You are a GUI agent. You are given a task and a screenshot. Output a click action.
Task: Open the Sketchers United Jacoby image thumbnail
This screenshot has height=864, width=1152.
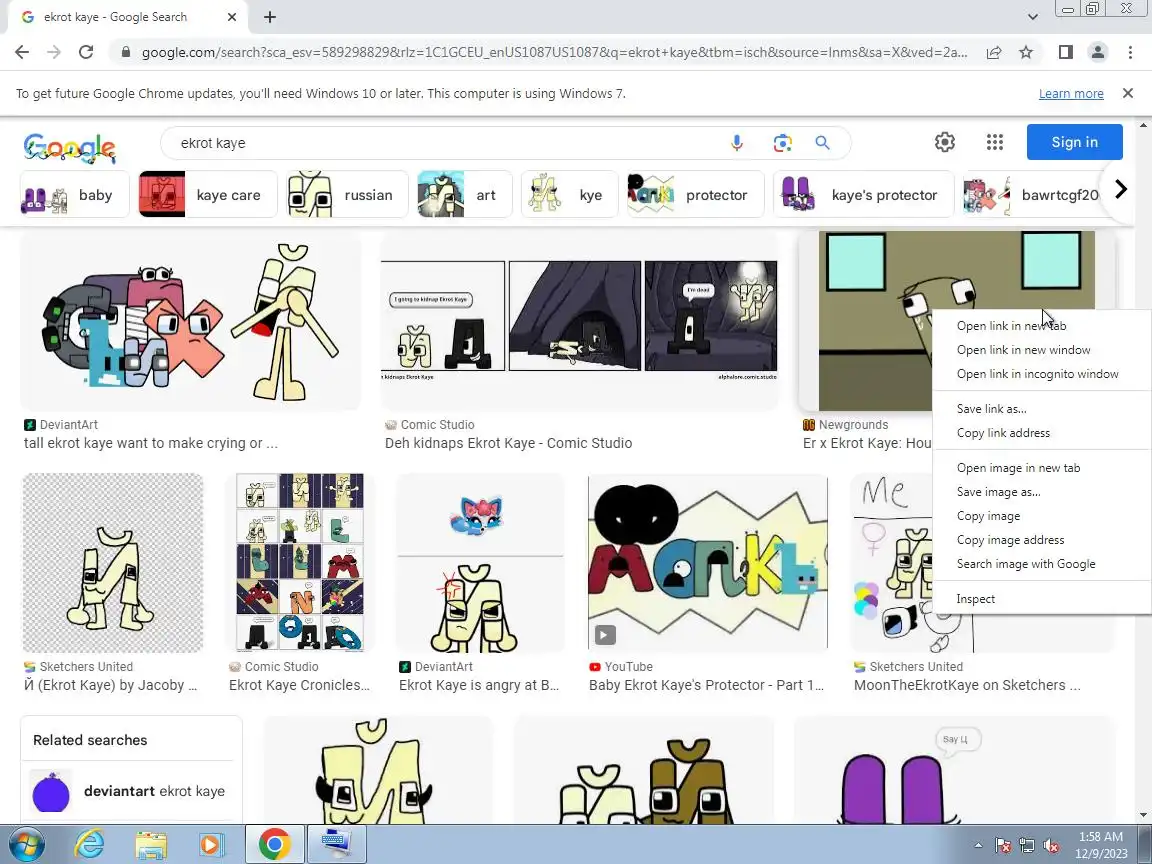coord(113,563)
